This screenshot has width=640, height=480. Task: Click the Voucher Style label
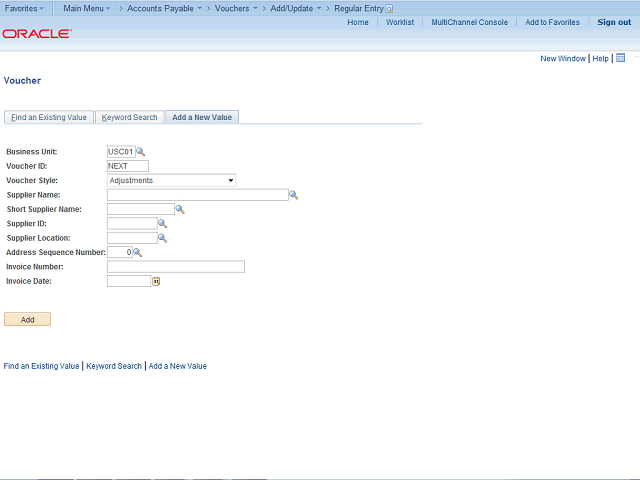point(32,180)
